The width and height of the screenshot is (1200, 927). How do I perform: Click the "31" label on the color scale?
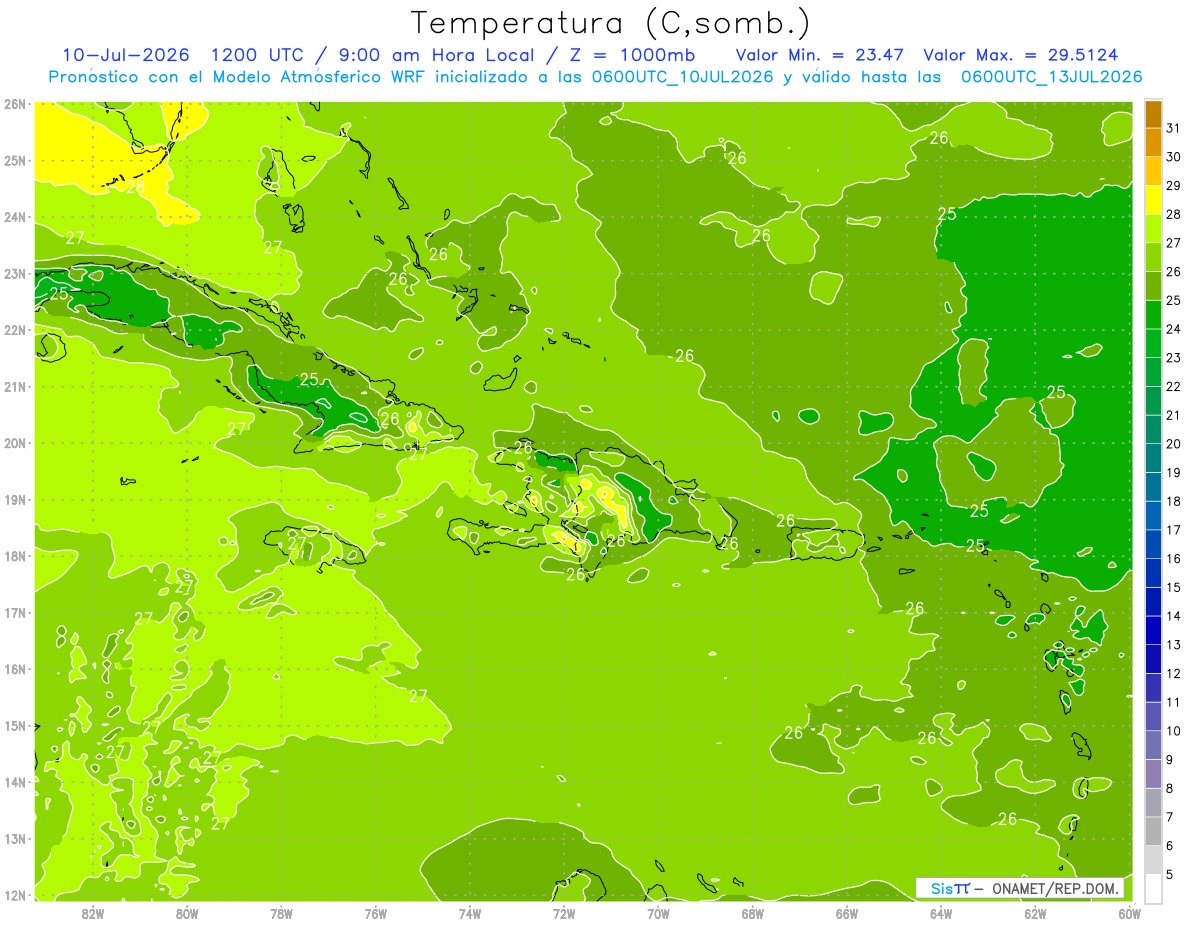1174,128
